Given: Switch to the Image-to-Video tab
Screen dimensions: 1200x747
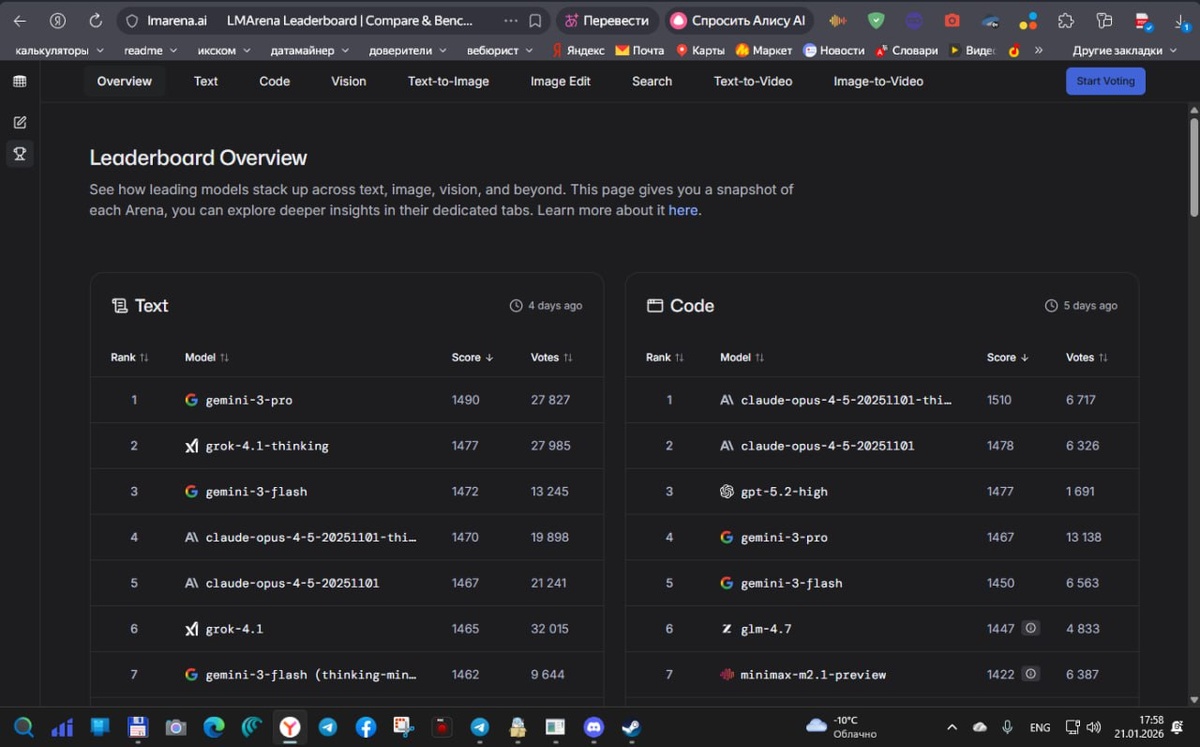Looking at the screenshot, I should (879, 81).
